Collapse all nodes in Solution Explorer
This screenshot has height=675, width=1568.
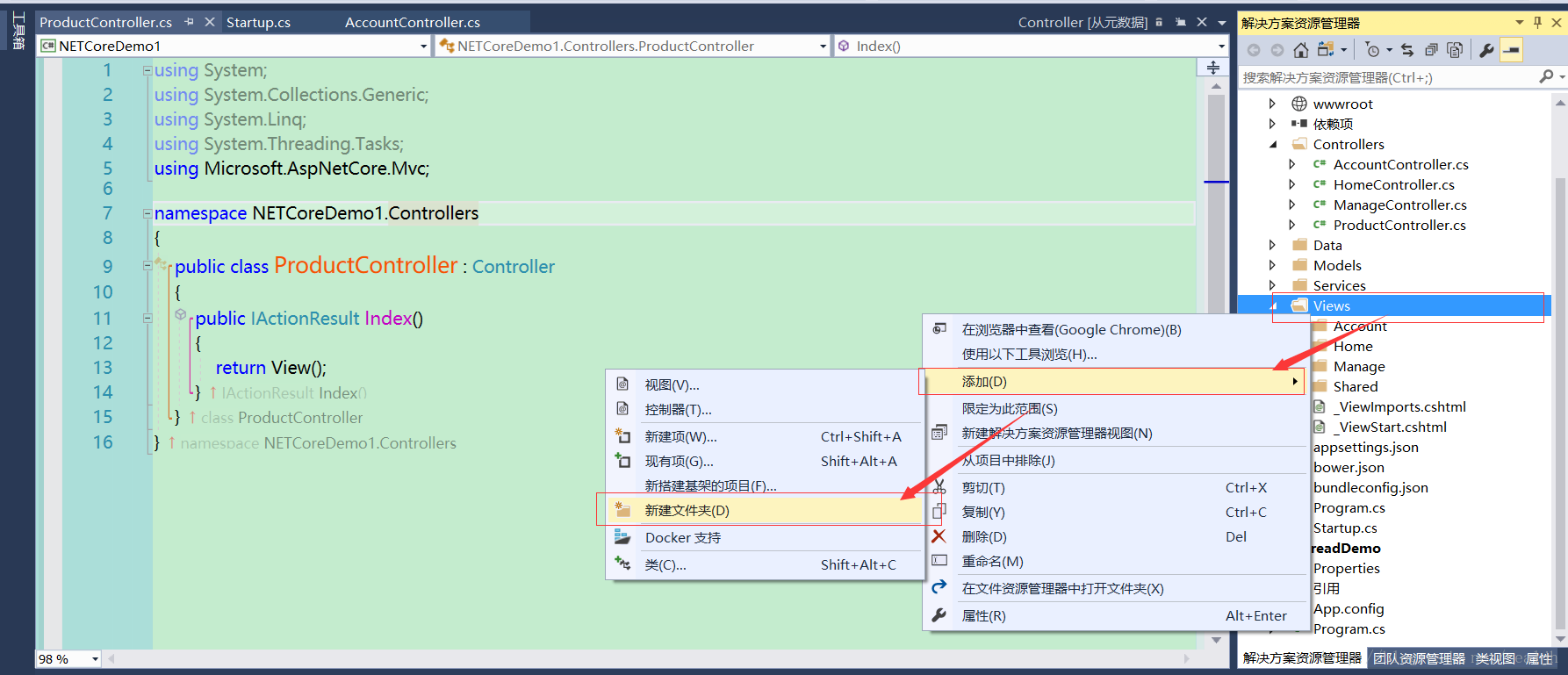click(x=1431, y=50)
